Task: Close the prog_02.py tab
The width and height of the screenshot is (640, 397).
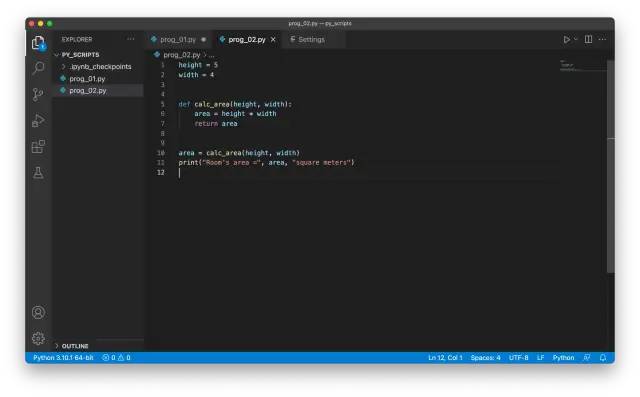Action: click(273, 40)
